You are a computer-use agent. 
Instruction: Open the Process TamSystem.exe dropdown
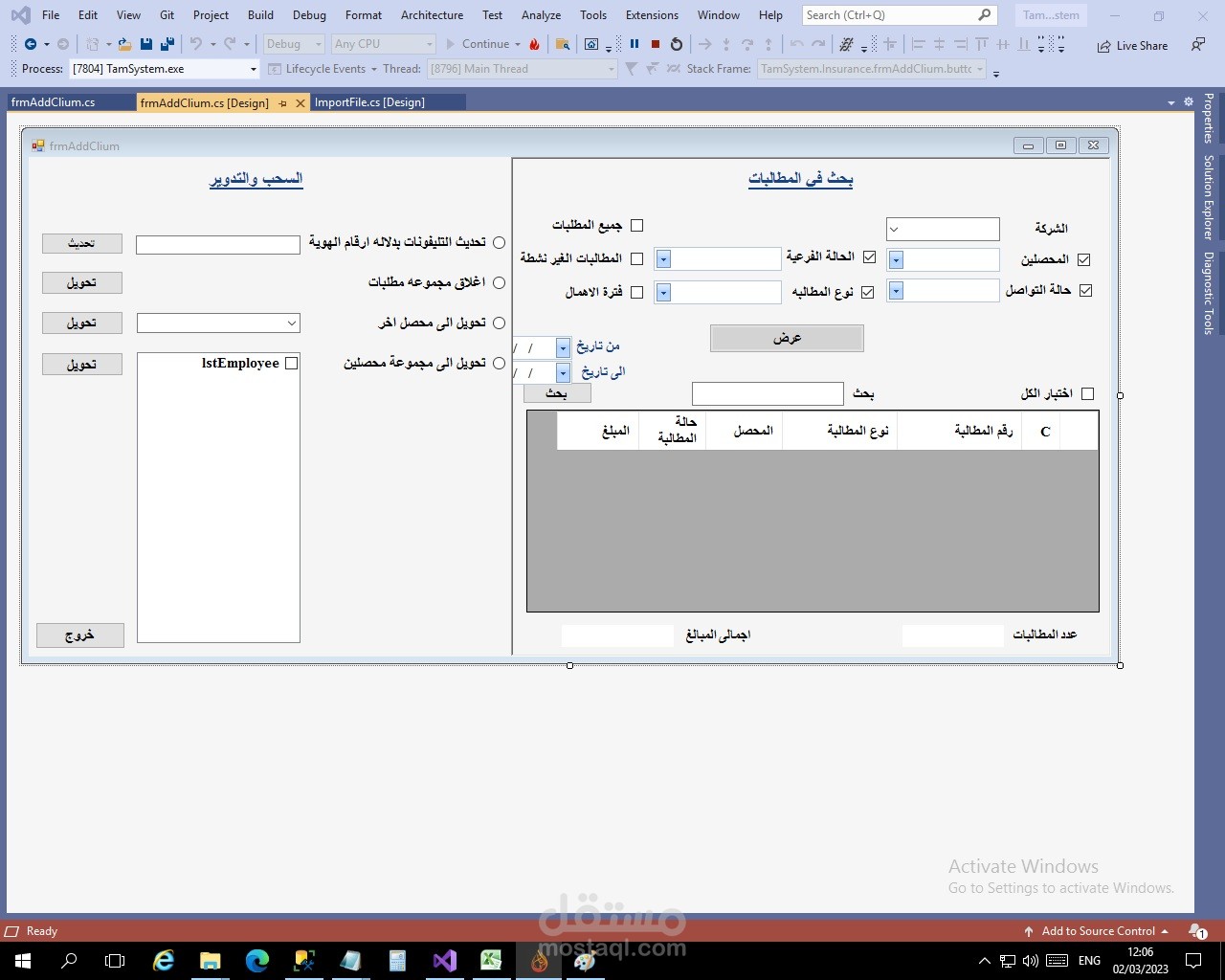253,69
